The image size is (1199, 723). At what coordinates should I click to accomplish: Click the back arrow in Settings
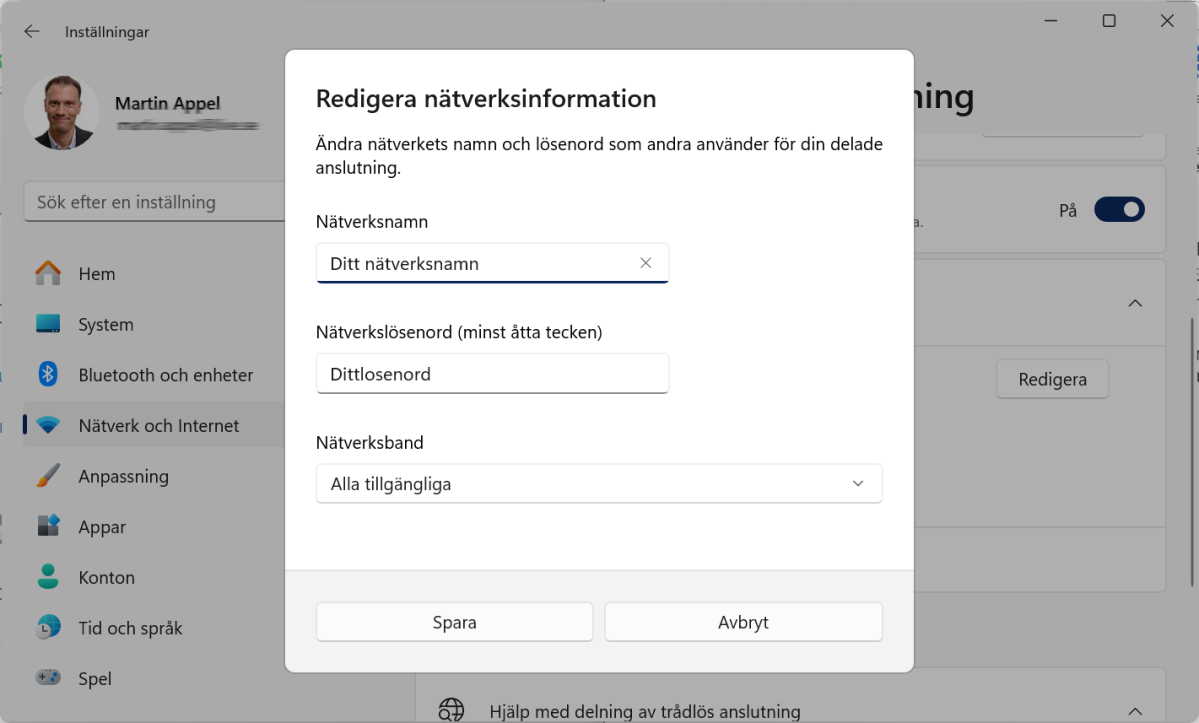(x=31, y=31)
